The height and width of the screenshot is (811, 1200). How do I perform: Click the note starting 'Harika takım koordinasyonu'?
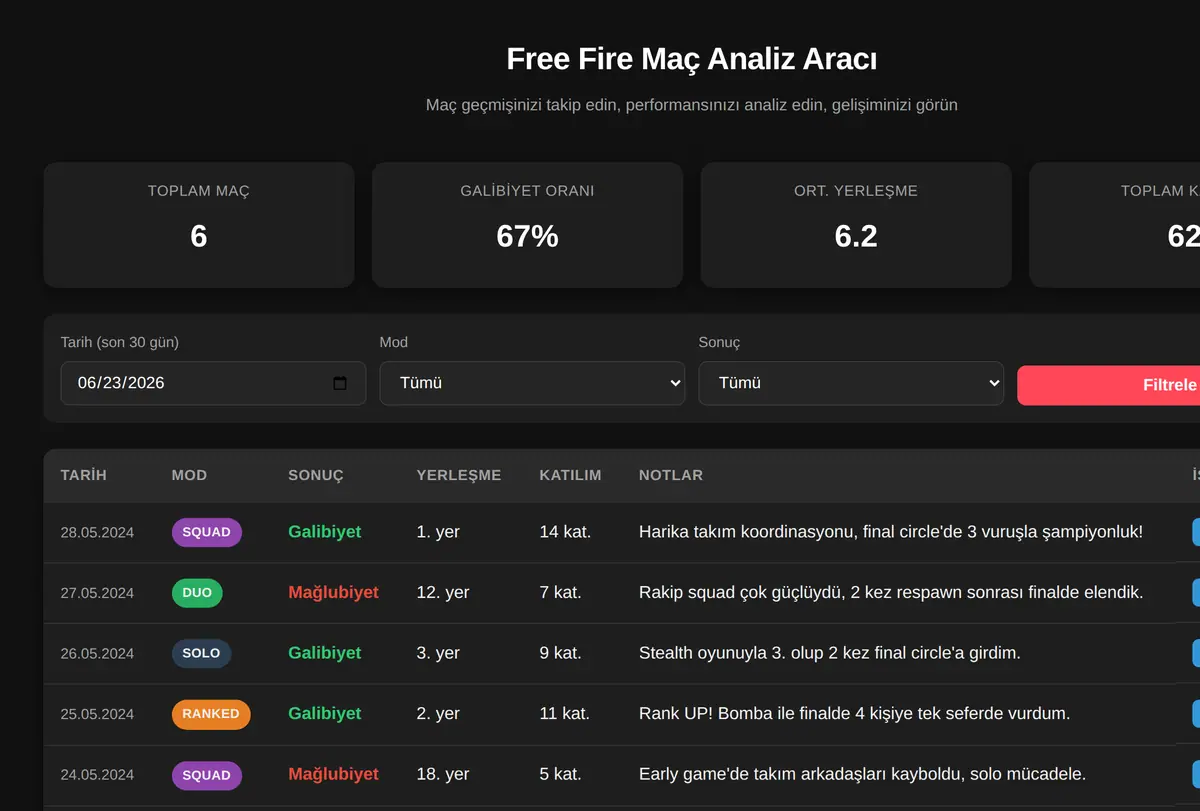(891, 532)
